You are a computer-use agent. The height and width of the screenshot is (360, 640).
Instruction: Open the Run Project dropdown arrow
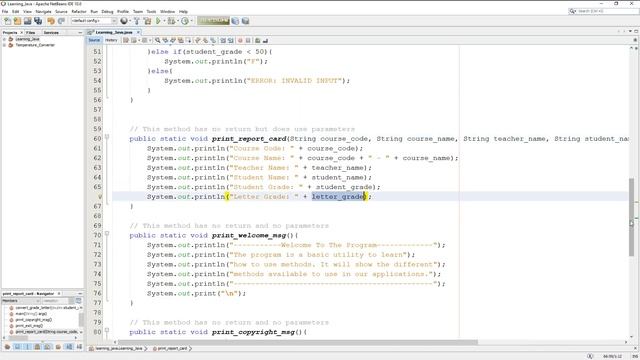coord(164,21)
